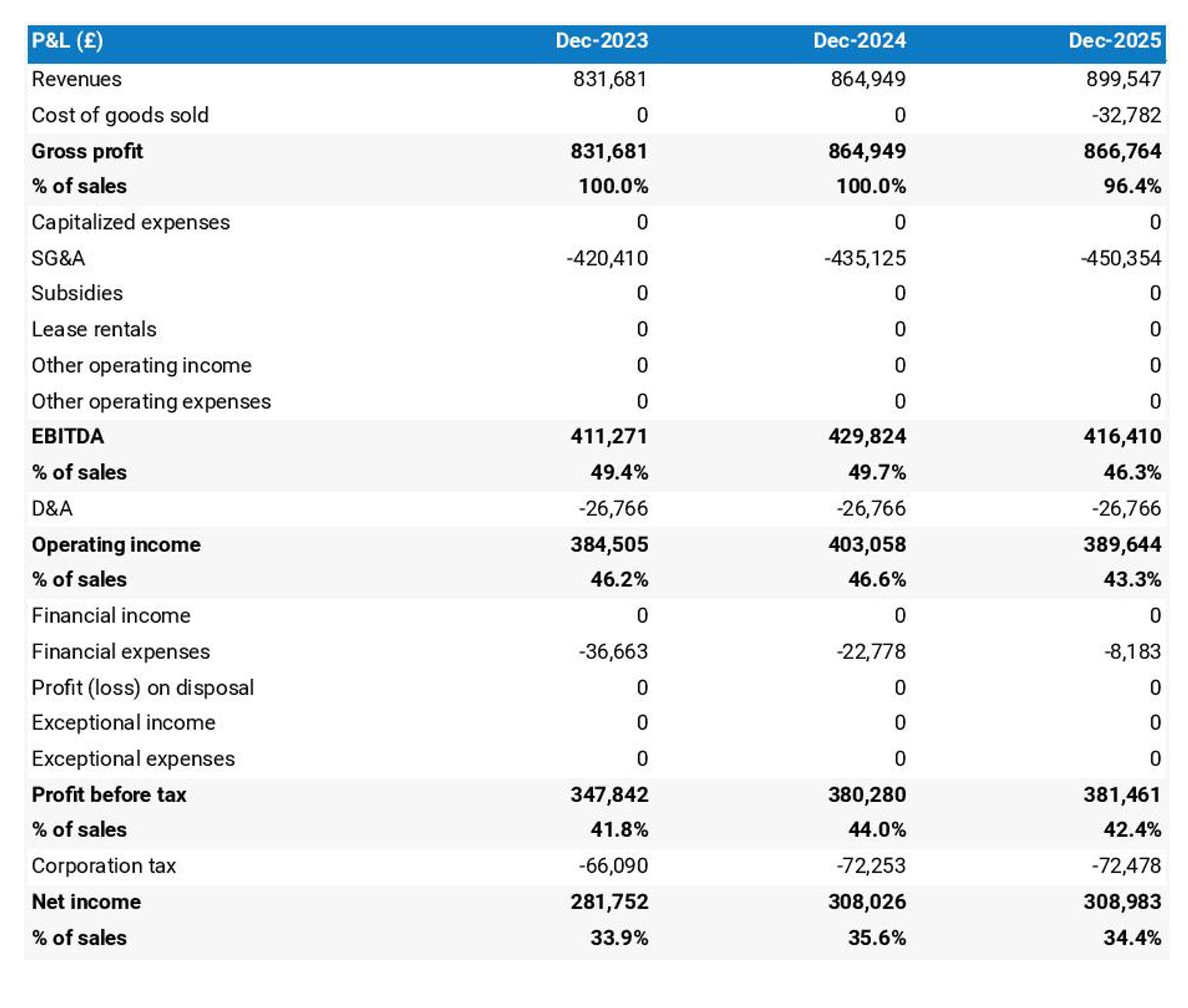Select the SG&A value -435,125
Screen dimensions: 1188x1008
coord(865,258)
